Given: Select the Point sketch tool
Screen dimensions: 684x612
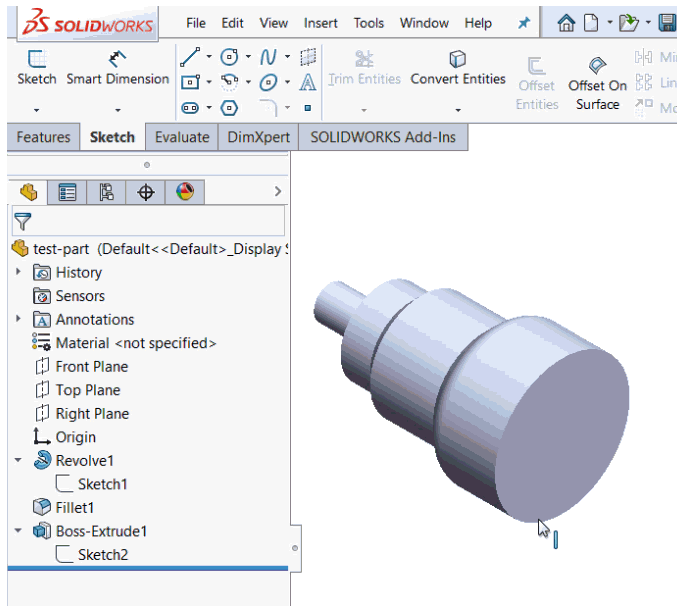Looking at the screenshot, I should pos(308,108).
